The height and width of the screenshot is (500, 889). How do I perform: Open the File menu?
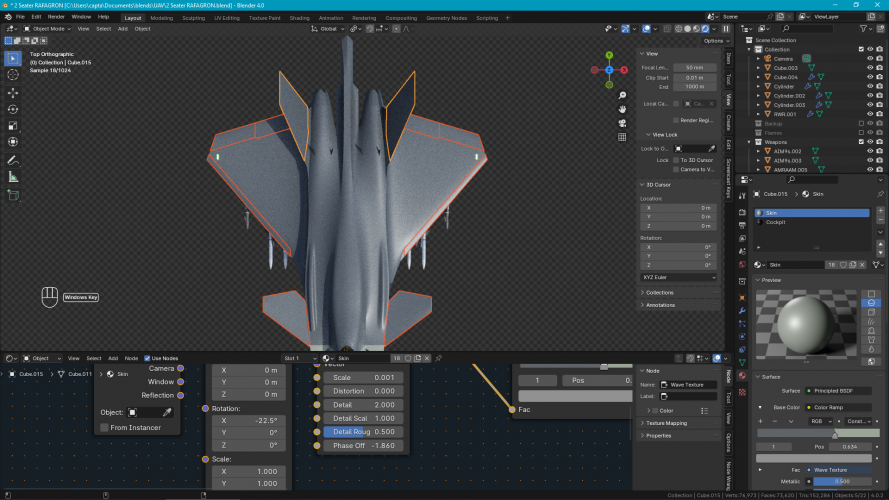(20, 18)
